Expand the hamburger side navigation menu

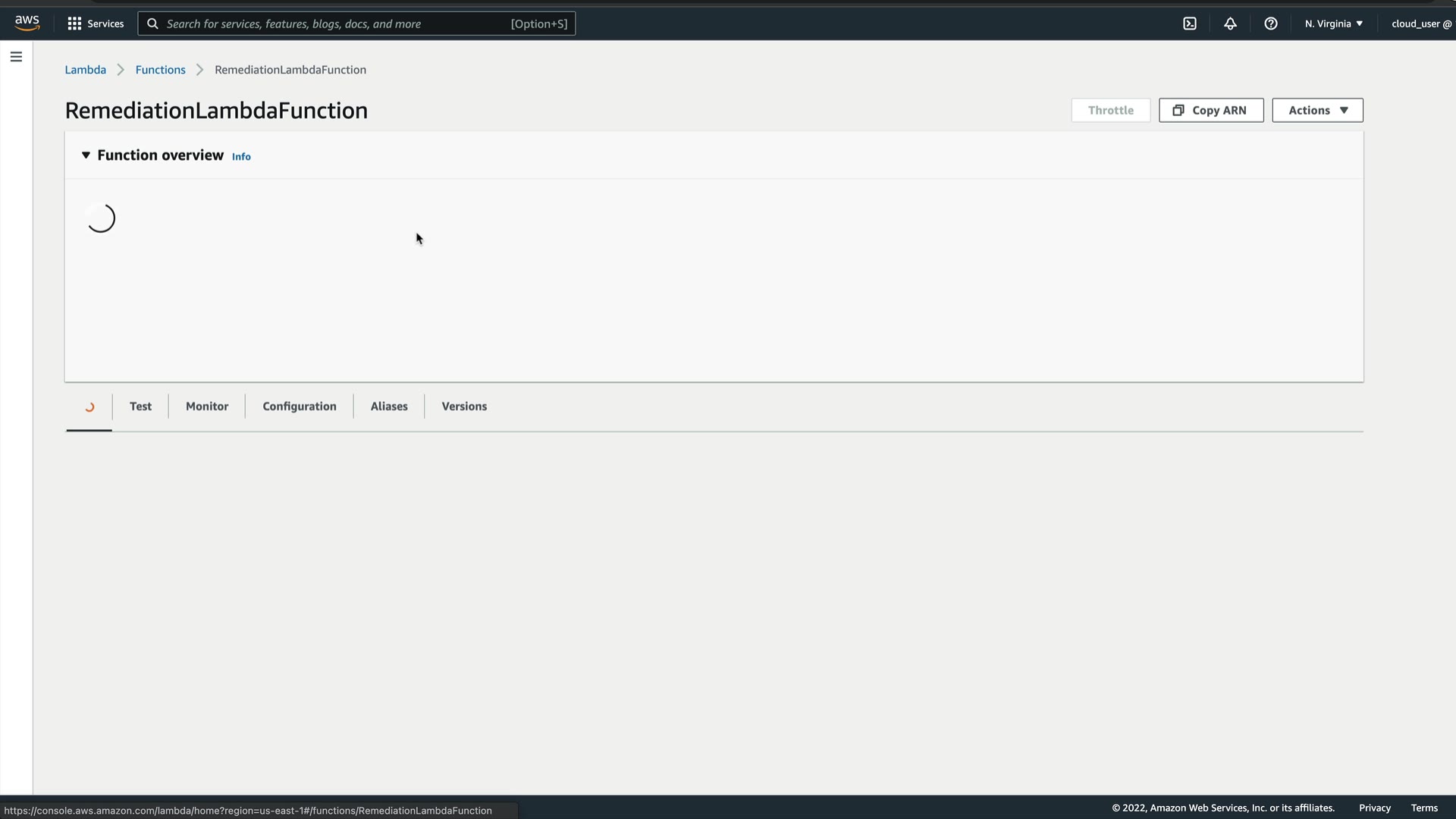click(x=16, y=57)
